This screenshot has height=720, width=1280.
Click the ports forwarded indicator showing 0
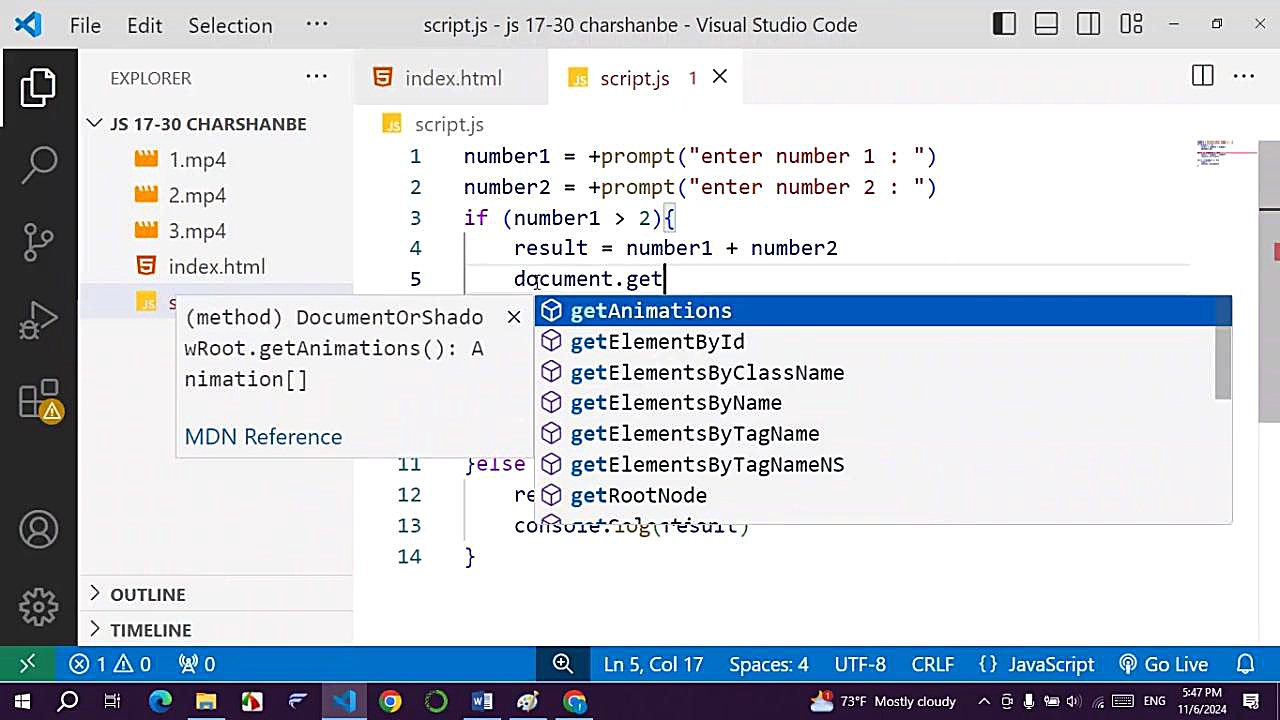click(196, 664)
